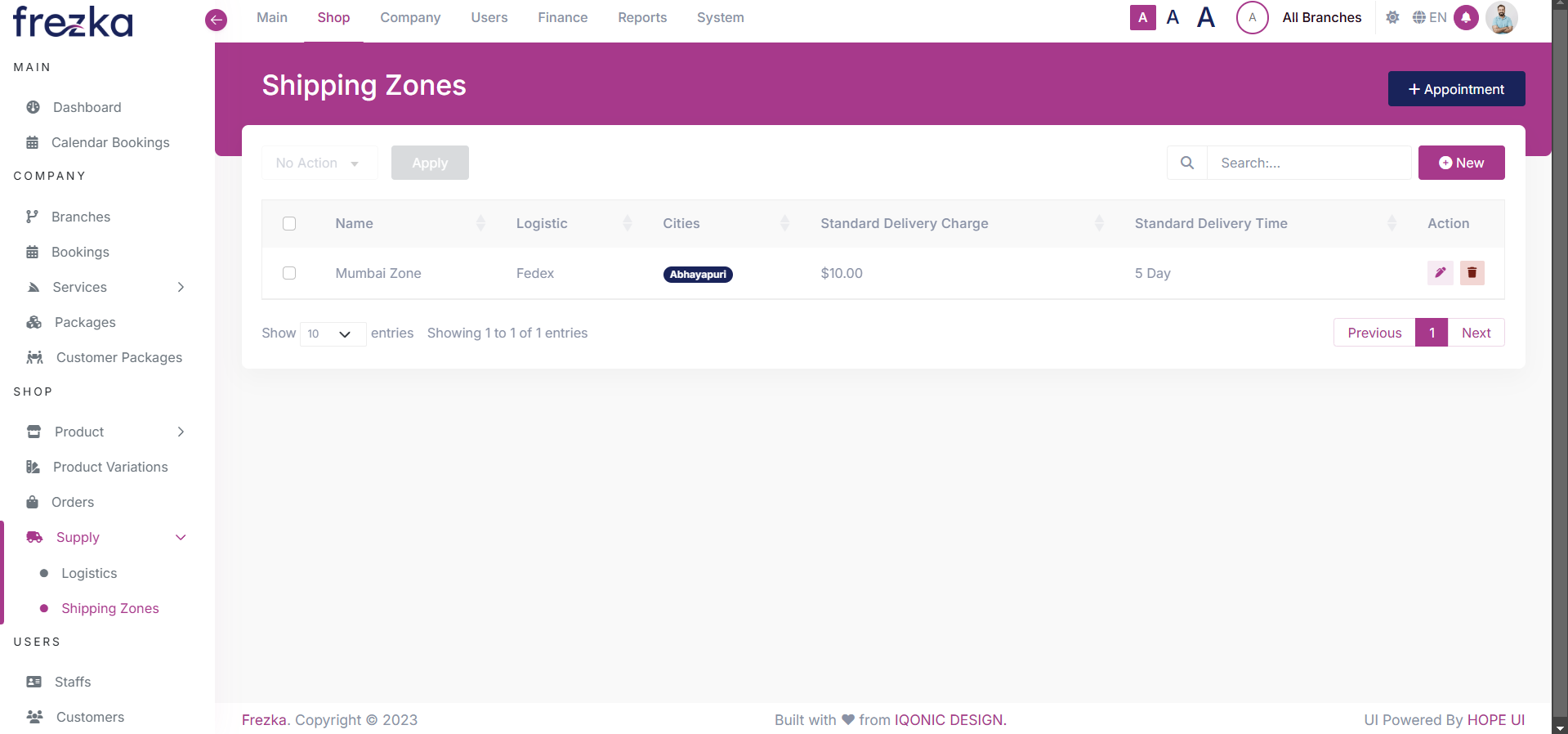The height and width of the screenshot is (734, 1568).
Task: Click the Fedex logistic cell
Action: coord(535,273)
